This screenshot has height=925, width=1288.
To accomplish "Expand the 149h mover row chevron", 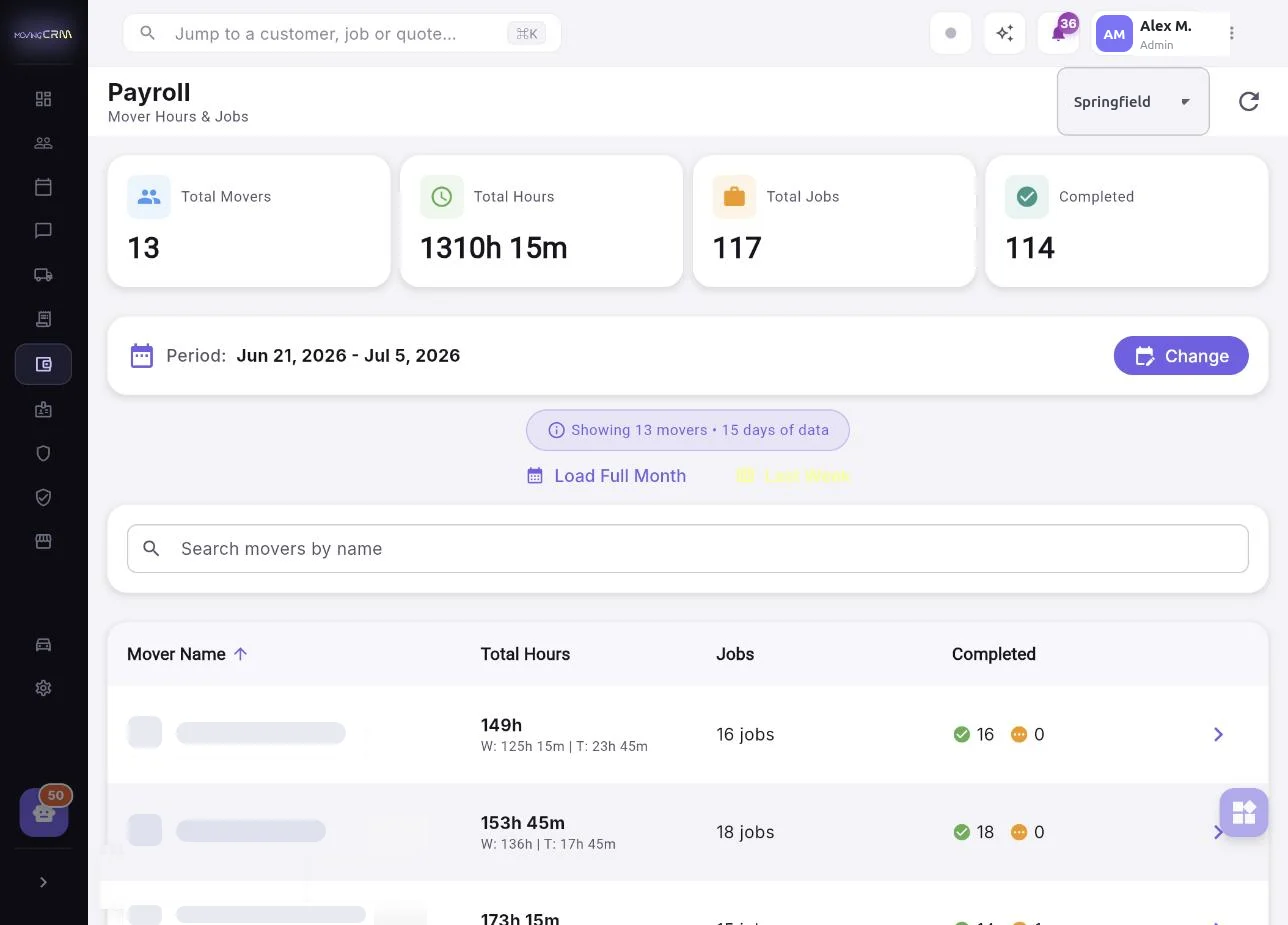I will [x=1218, y=735].
